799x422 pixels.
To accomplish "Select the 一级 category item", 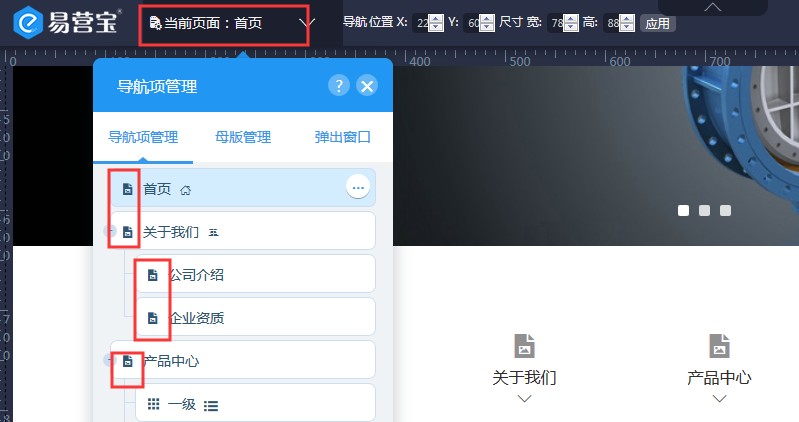I will 256,403.
